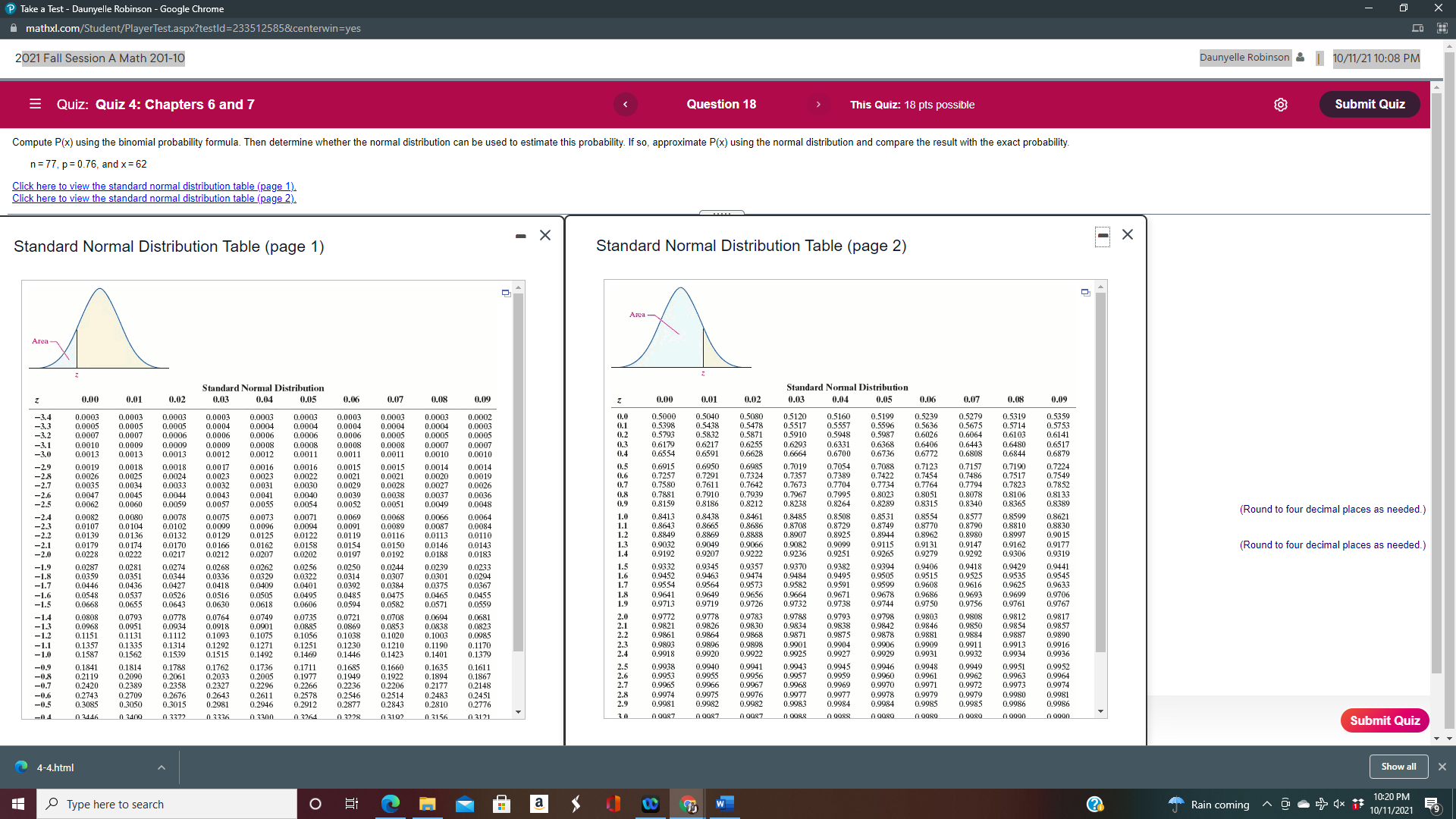This screenshot has height=819, width=1456.
Task: Expand the 4-4.html download options chevron
Action: click(162, 767)
